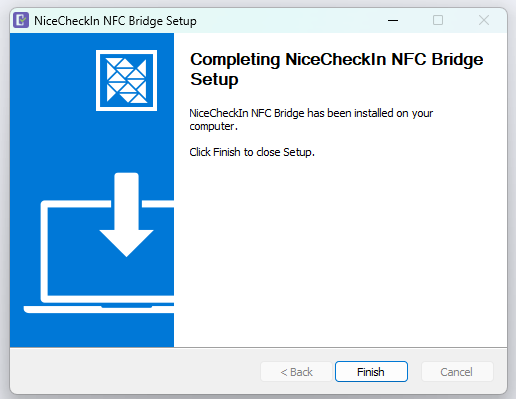Click the 'Click Finish to close Setup.' instruction text
516x399 pixels.
[x=252, y=152]
